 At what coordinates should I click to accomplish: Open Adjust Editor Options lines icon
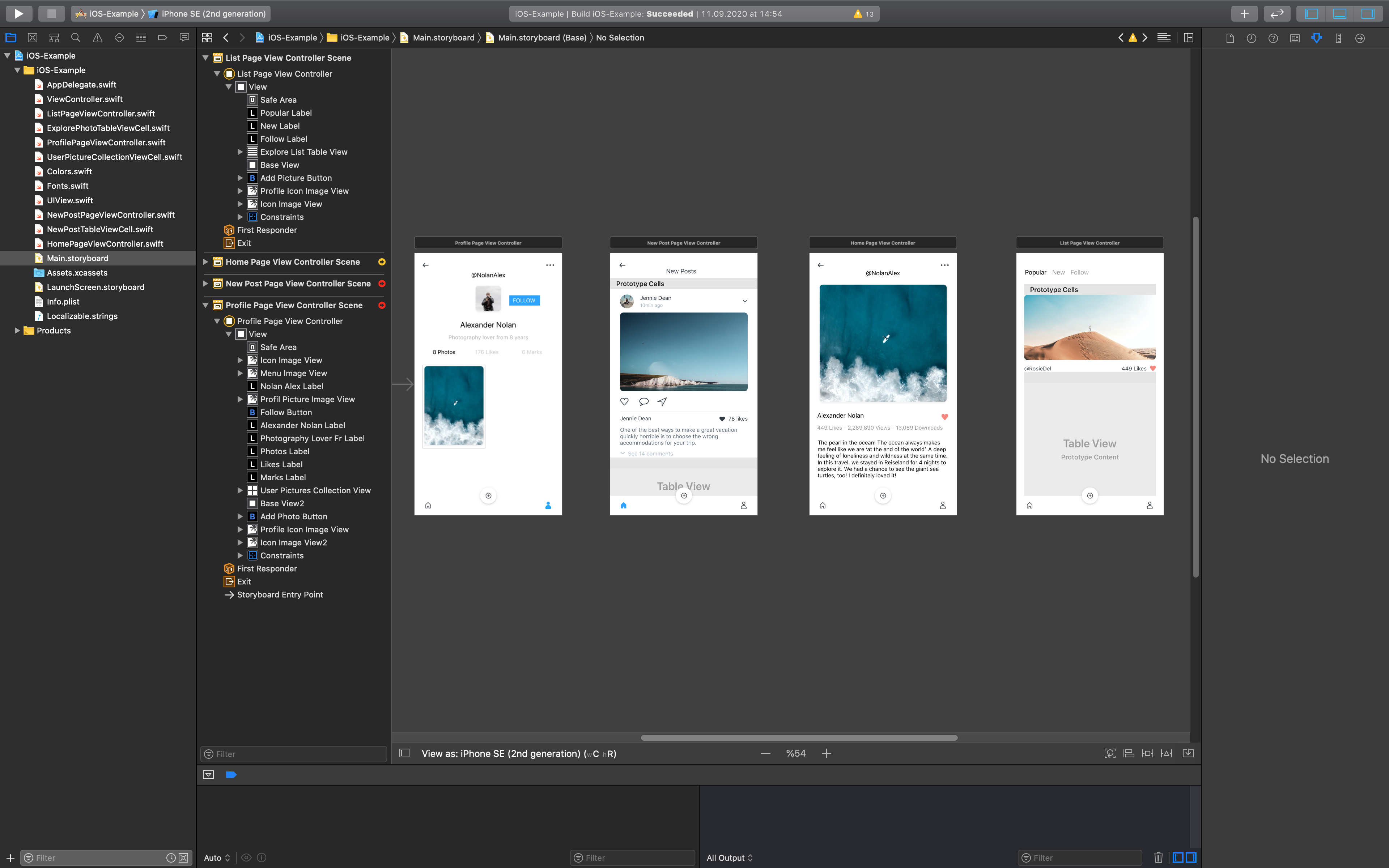[1163, 38]
